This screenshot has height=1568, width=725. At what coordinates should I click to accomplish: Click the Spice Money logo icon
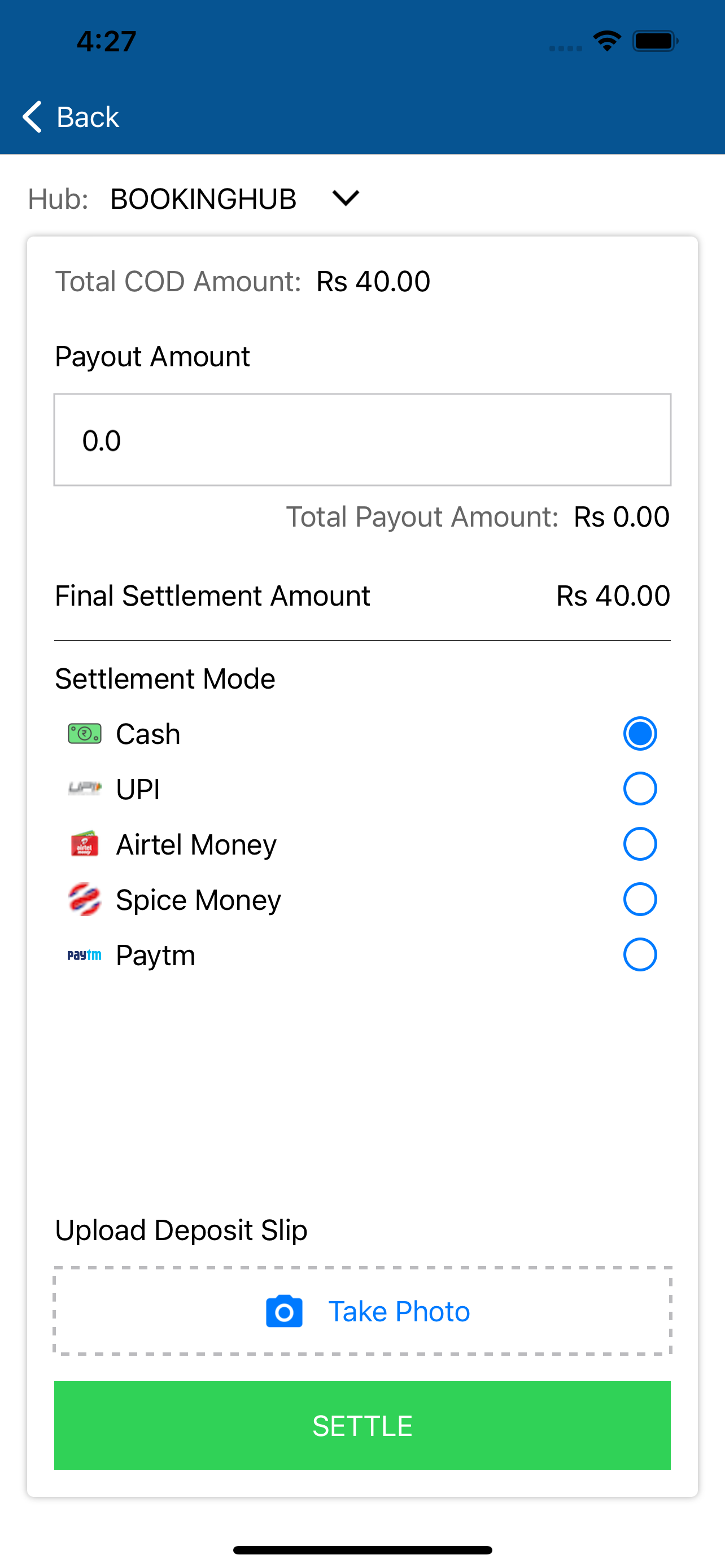85,899
